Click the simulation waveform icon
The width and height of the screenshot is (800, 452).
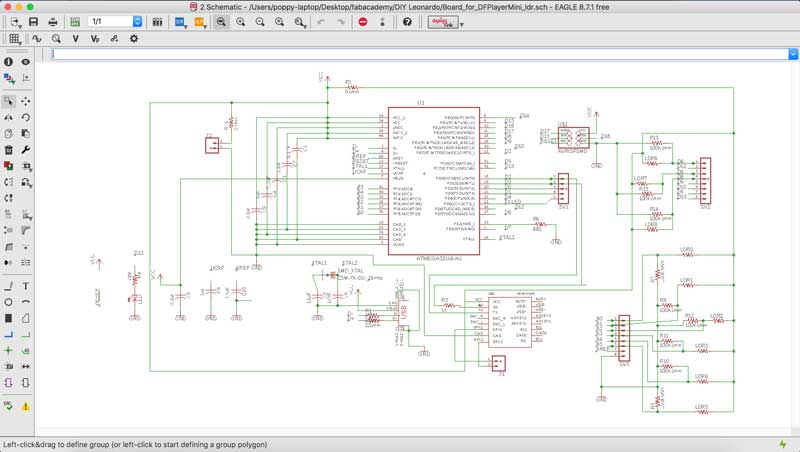point(37,39)
